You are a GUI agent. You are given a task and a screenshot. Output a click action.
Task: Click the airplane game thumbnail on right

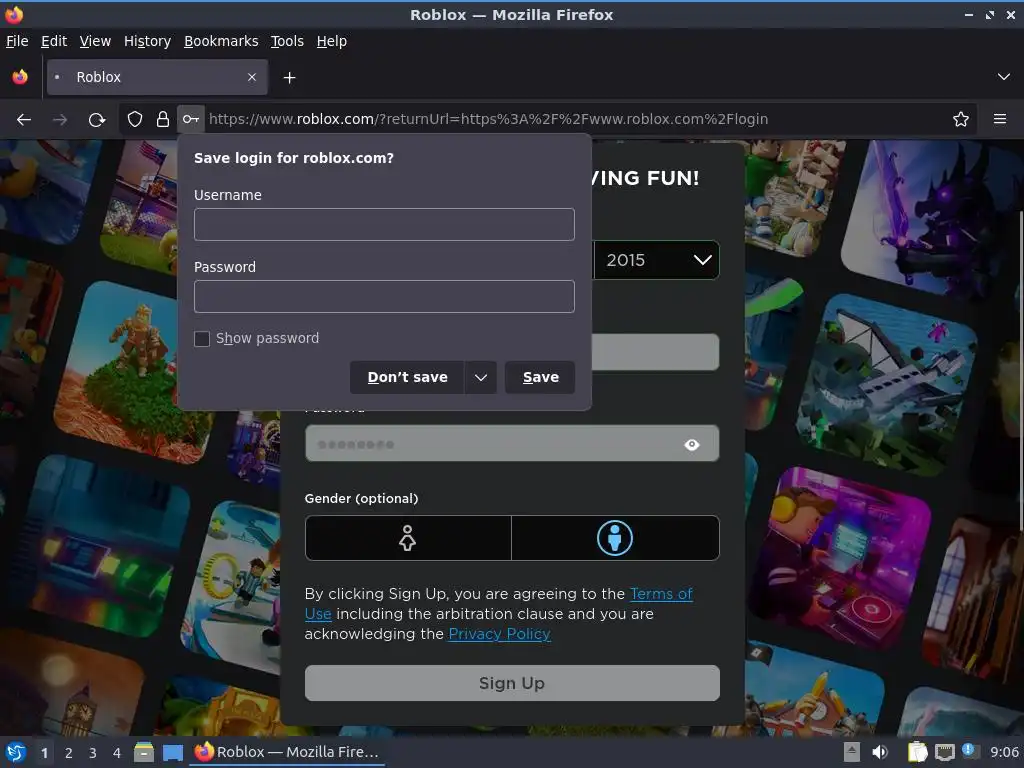coord(886,384)
